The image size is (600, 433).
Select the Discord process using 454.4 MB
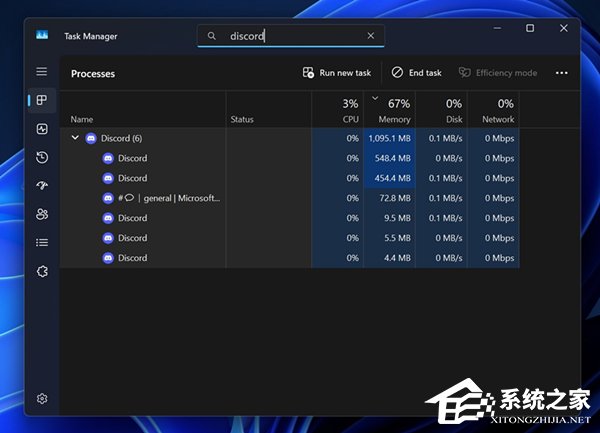(x=290, y=178)
